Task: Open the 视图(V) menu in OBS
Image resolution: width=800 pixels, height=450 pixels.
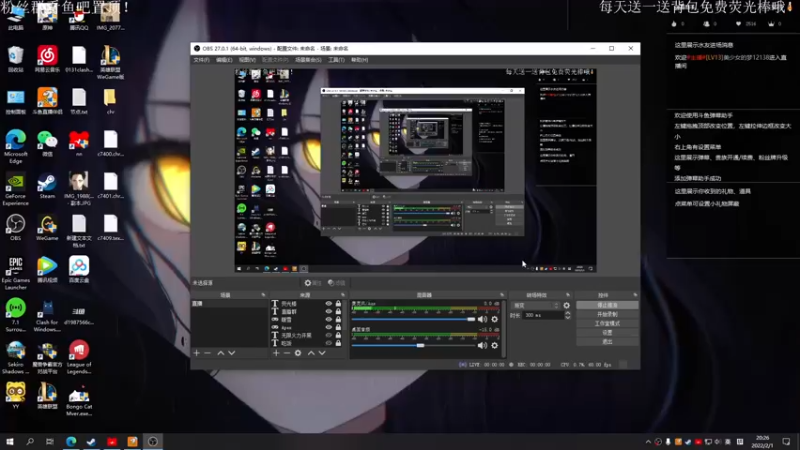Action: [247, 60]
